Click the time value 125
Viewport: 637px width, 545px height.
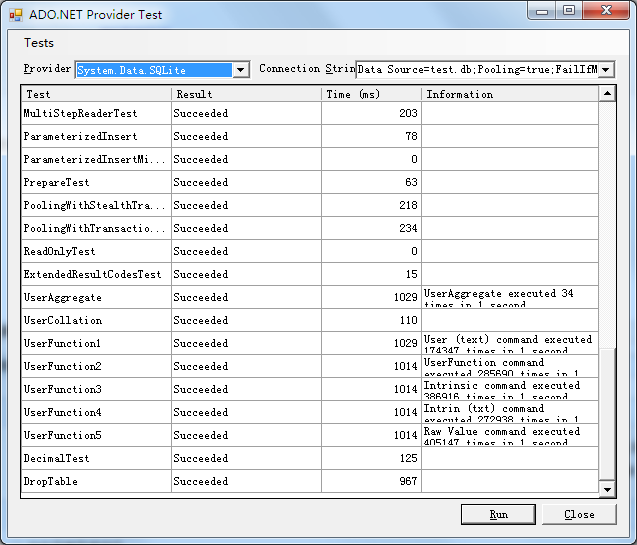(x=408, y=458)
